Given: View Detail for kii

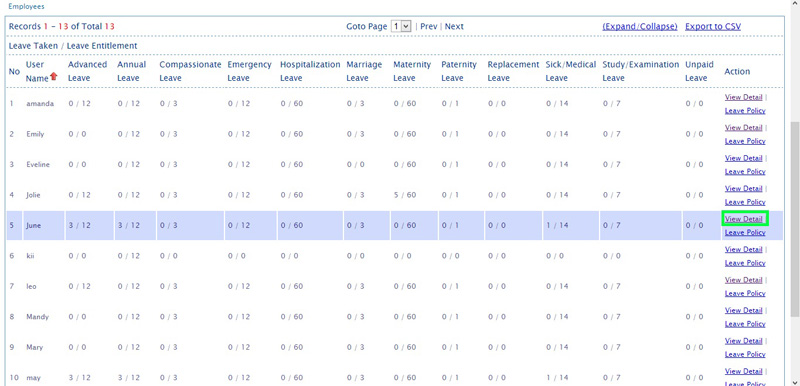Looking at the screenshot, I should (x=743, y=249).
